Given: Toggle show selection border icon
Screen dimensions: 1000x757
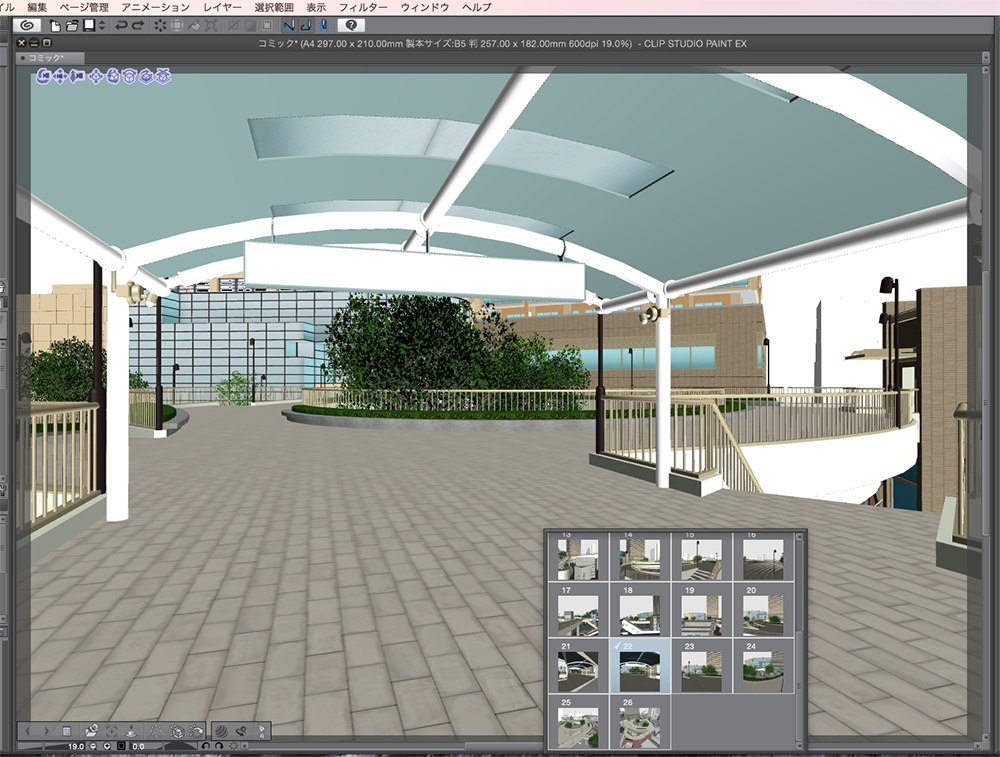Looking at the screenshot, I should coord(267,26).
